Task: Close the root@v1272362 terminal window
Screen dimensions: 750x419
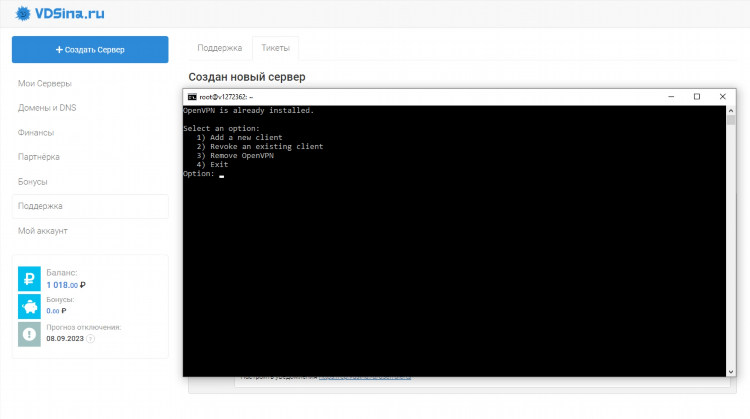Action: 723,97
